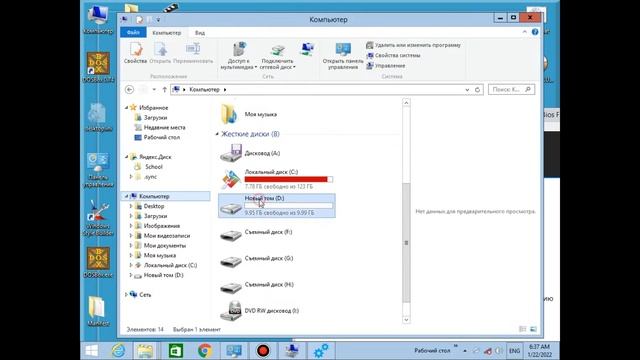Viewport: 640px width, 360px height.
Task: Select the Новый том (D:) drive icon
Action: [x=231, y=208]
